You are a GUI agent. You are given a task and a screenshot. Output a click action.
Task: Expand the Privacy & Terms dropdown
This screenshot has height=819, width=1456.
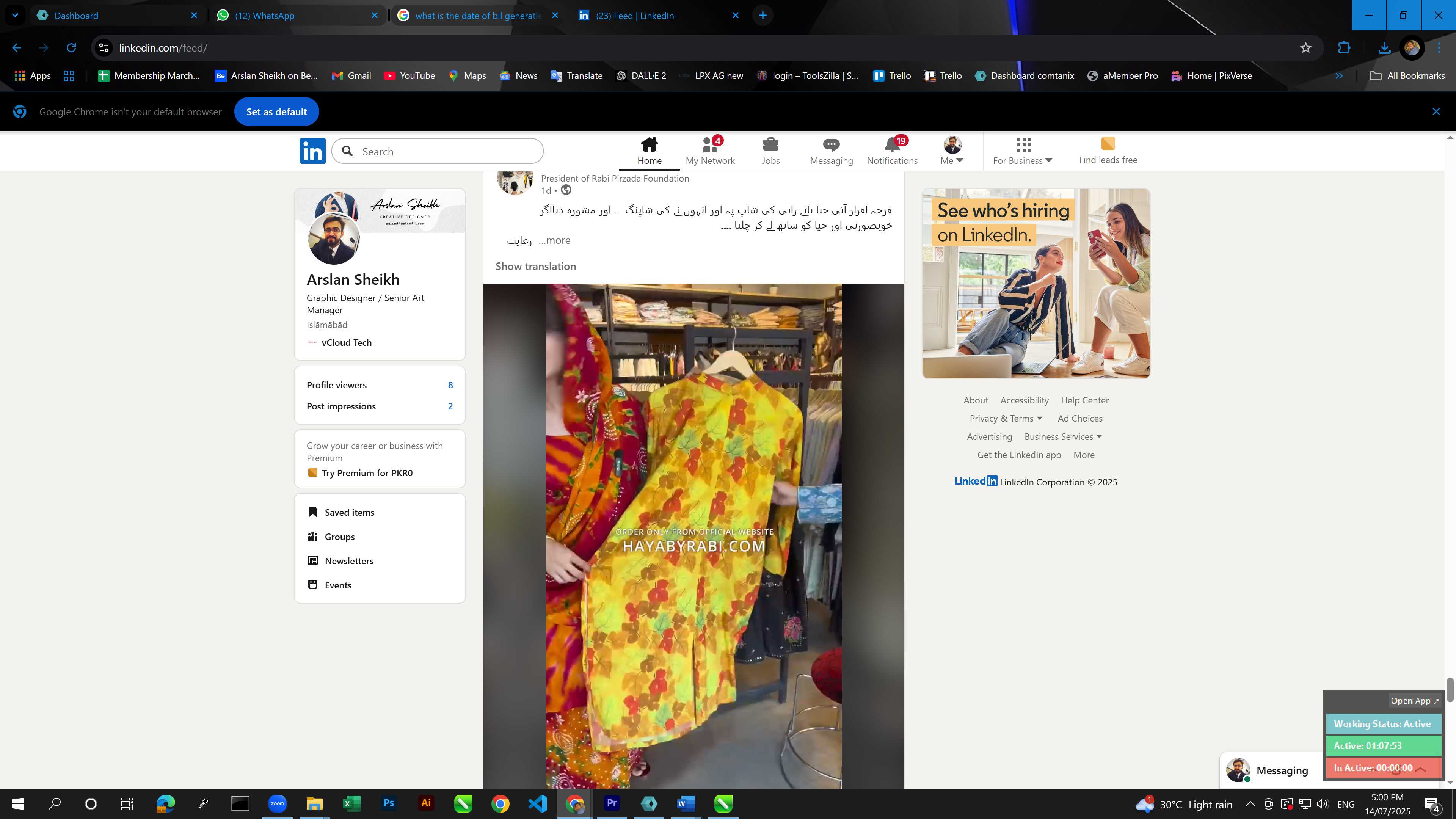pyautogui.click(x=1006, y=418)
